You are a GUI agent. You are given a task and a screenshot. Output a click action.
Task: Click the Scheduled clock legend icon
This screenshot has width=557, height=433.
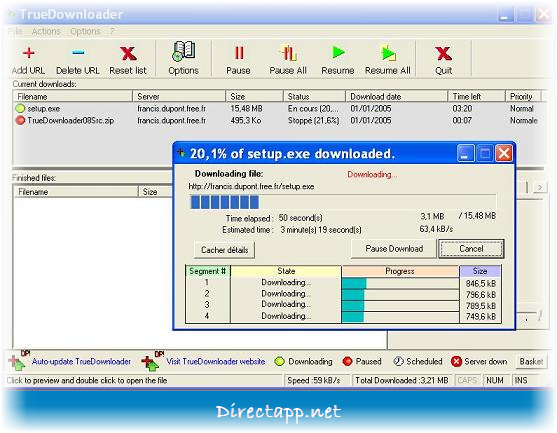pyautogui.click(x=398, y=362)
